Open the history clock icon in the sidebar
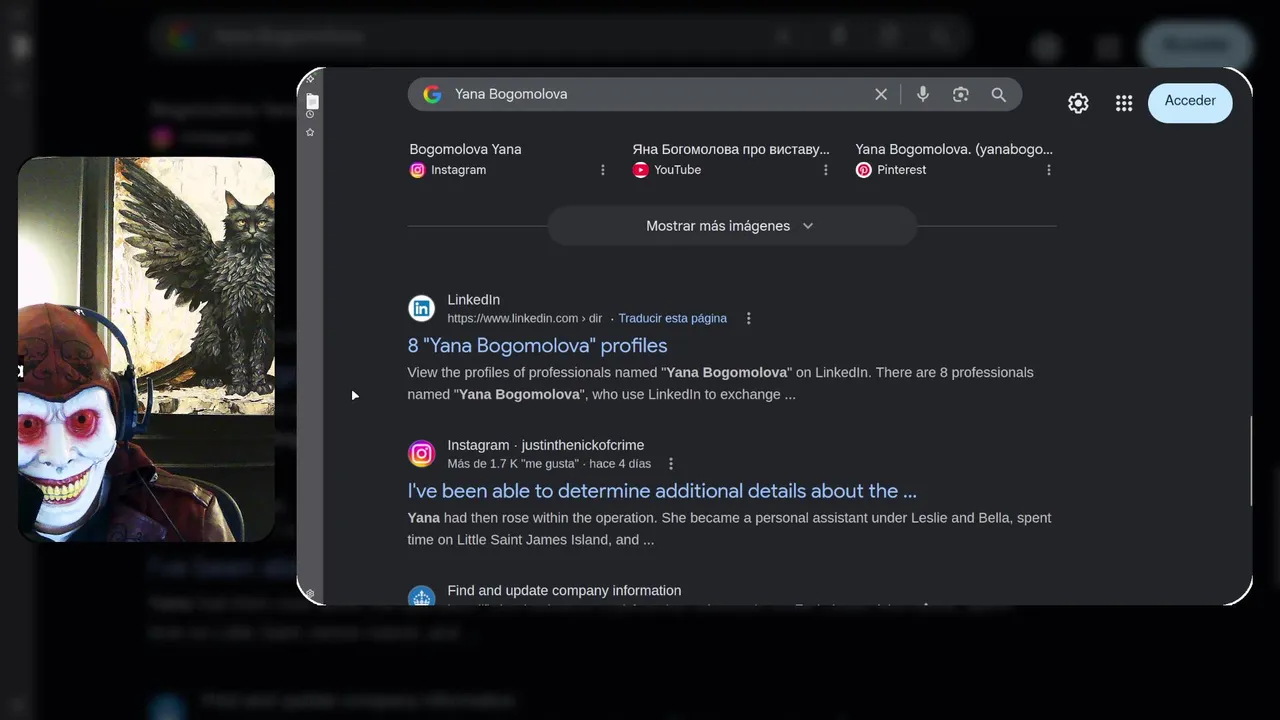Viewport: 1280px width, 720px height. (x=310, y=115)
